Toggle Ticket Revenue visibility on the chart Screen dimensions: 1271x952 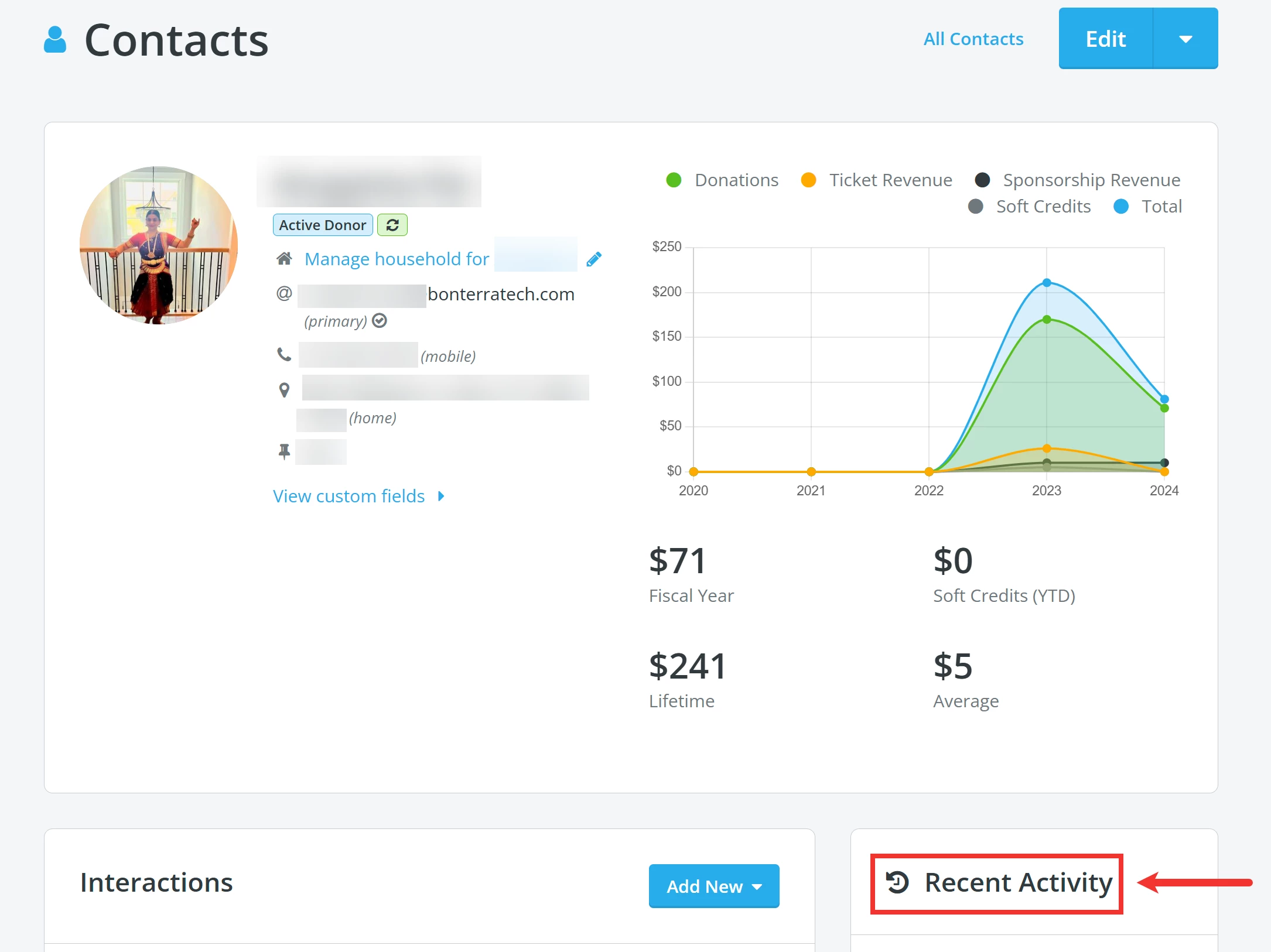coord(809,180)
